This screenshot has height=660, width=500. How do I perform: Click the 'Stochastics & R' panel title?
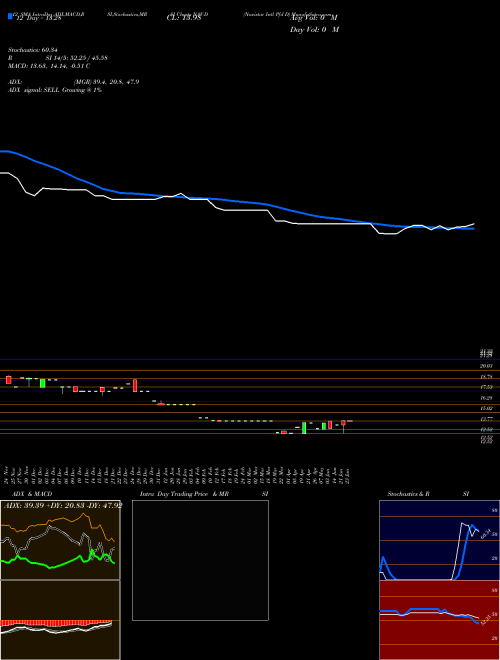pos(409,494)
